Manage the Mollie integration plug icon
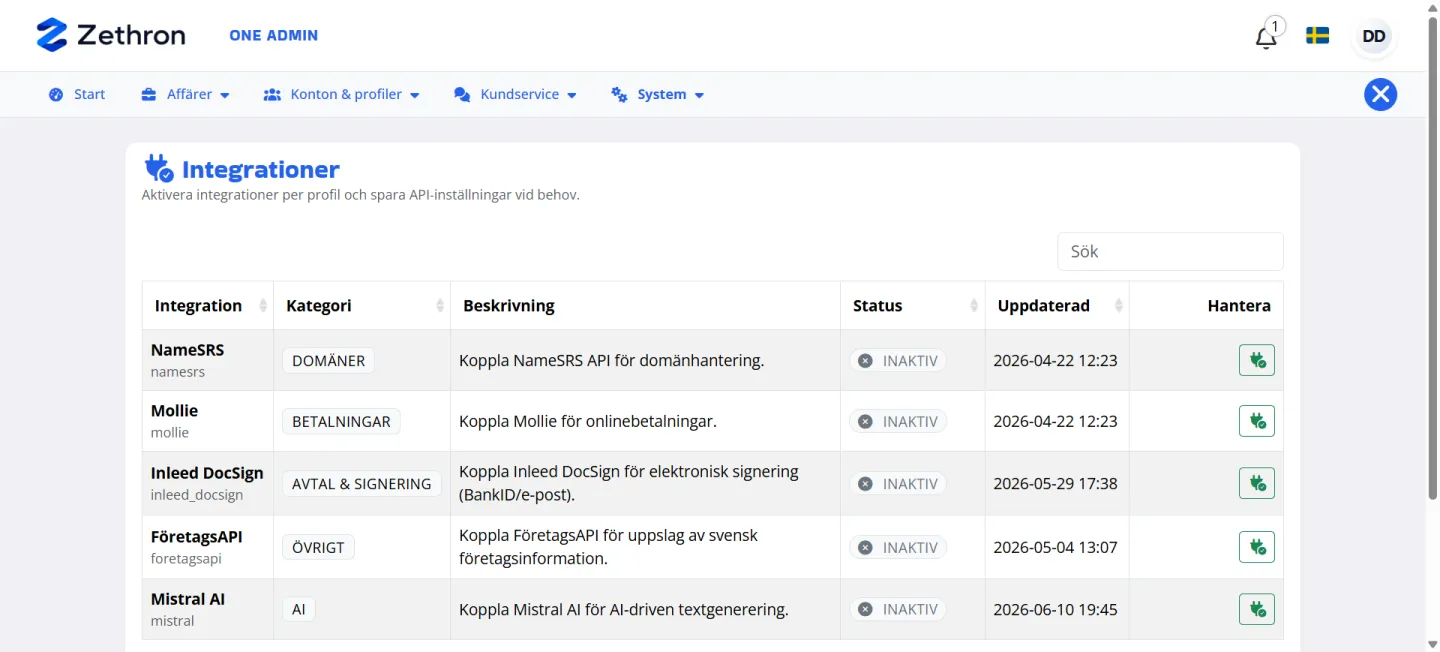 pos(1257,421)
